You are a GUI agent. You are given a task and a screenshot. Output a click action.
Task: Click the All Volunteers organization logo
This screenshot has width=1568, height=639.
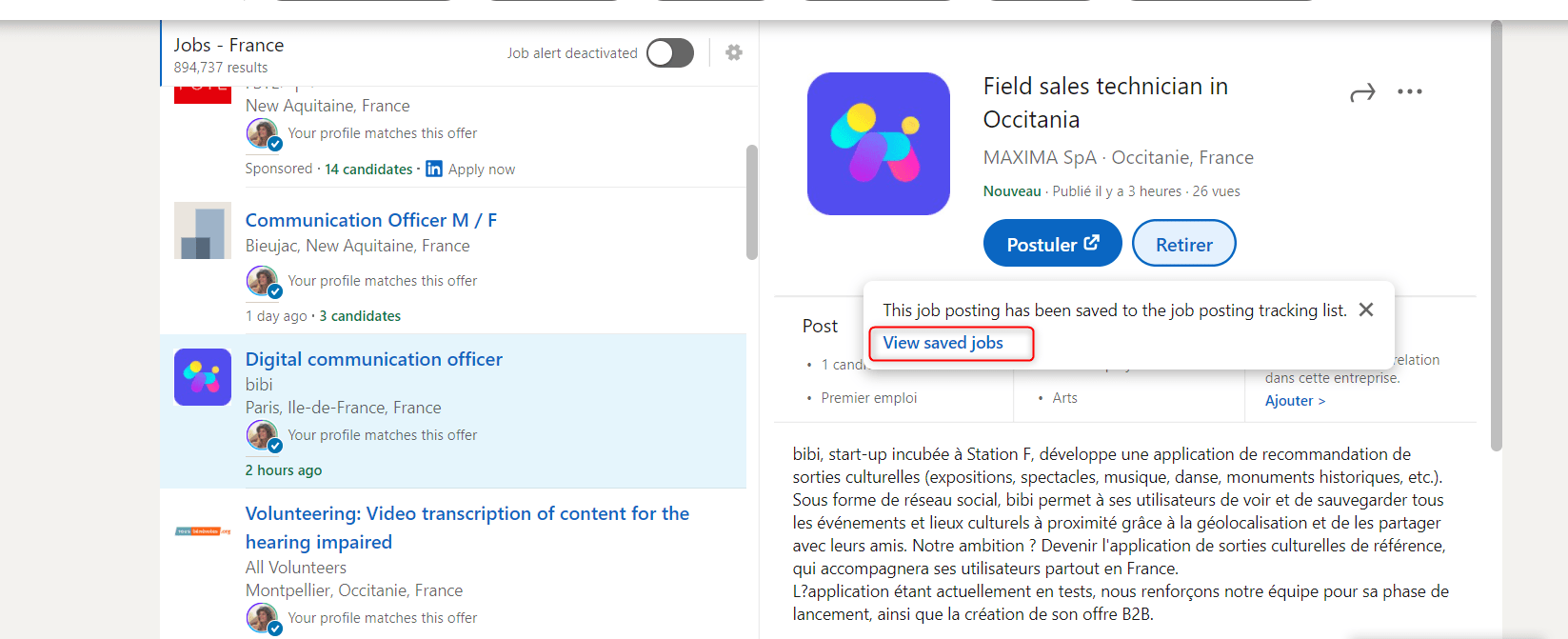coord(203,531)
